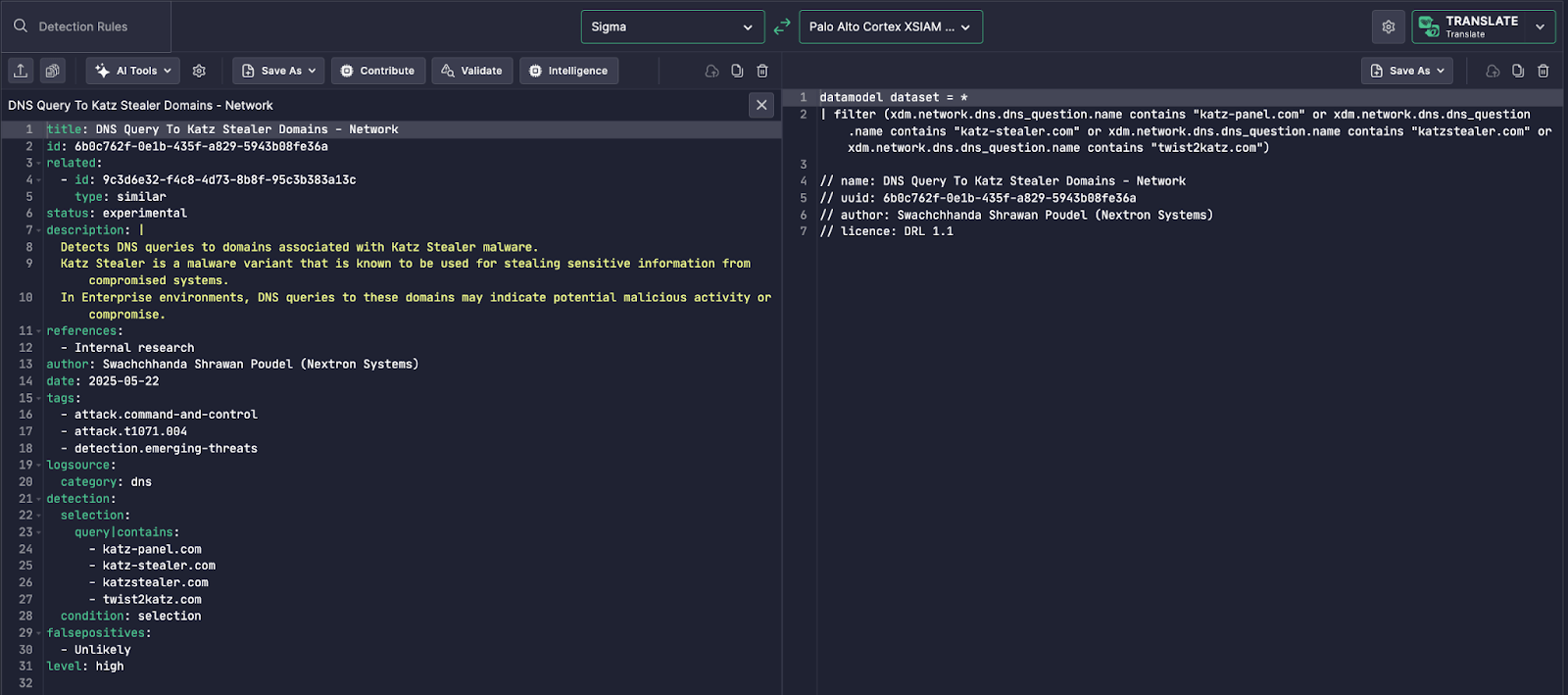
Task: Click cloud upload icon in right pane
Action: click(x=1492, y=71)
